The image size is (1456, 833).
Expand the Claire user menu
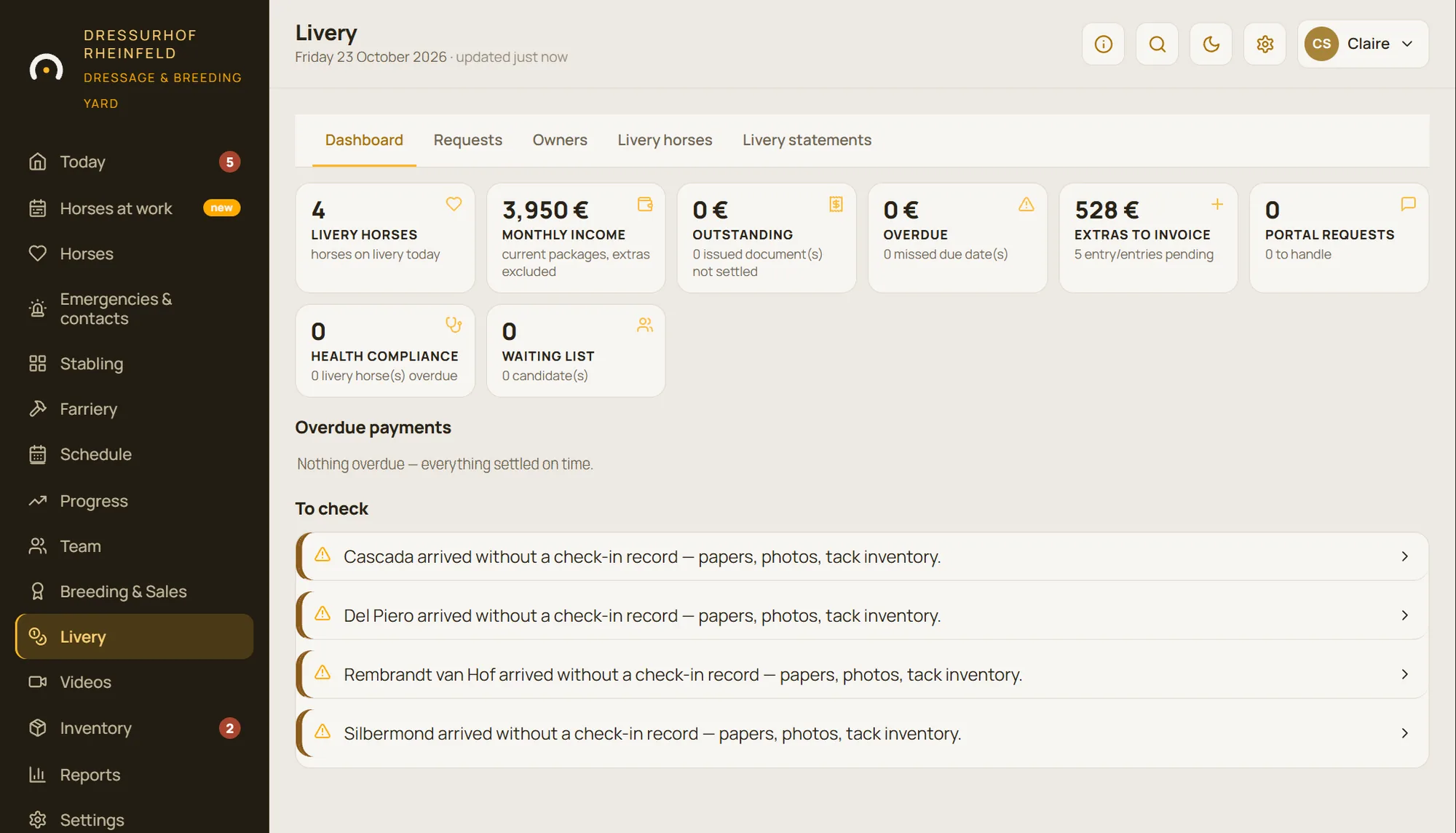coord(1363,44)
